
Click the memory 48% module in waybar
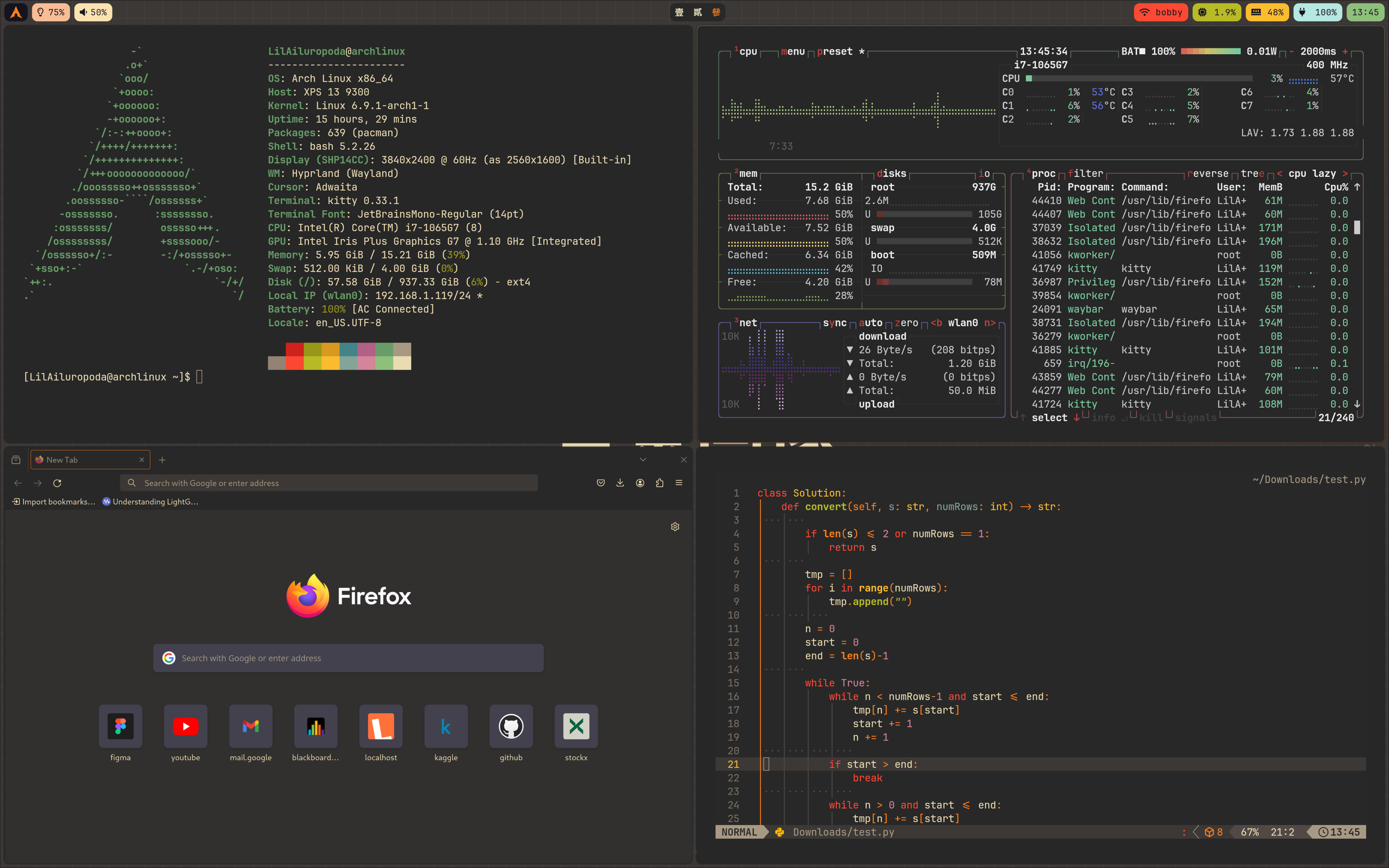coord(1267,12)
